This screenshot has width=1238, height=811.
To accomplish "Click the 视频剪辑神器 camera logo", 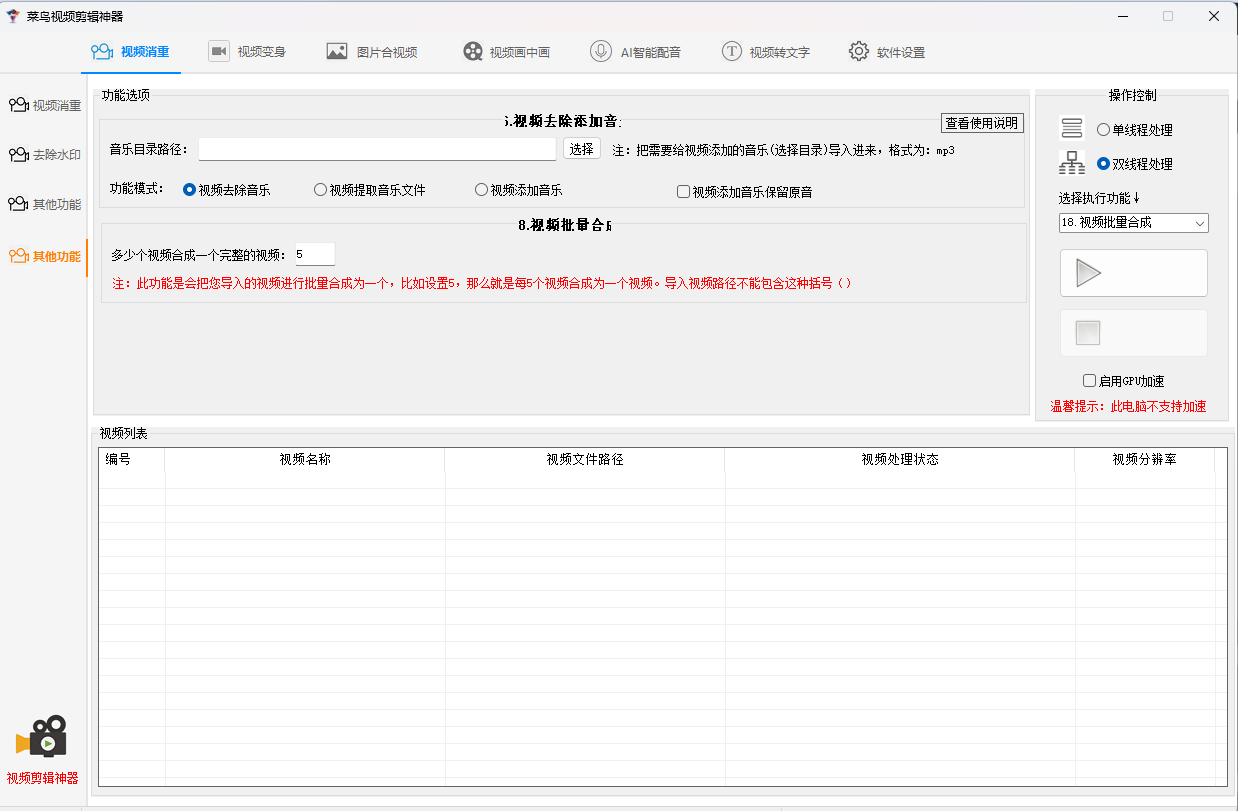I will pyautogui.click(x=42, y=739).
